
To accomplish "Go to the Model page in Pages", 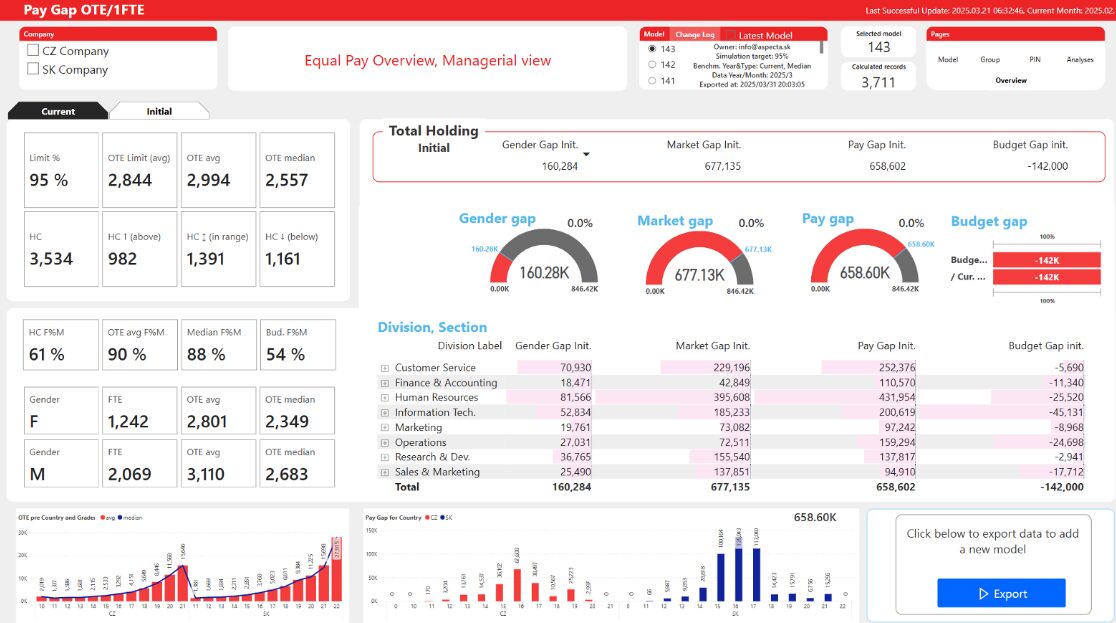I will (x=947, y=60).
